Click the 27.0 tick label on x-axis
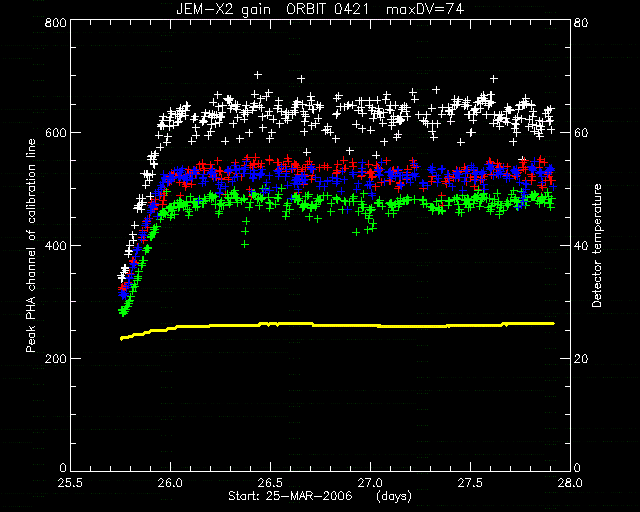The width and height of the screenshot is (640, 512). (x=370, y=483)
